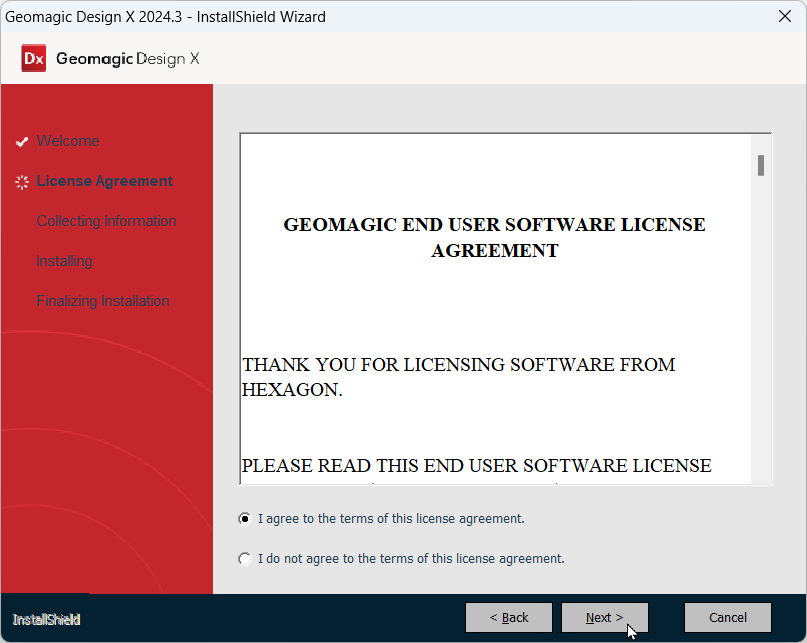Select 'I agree to the terms' radio button
This screenshot has height=643, width=807.
245,518
